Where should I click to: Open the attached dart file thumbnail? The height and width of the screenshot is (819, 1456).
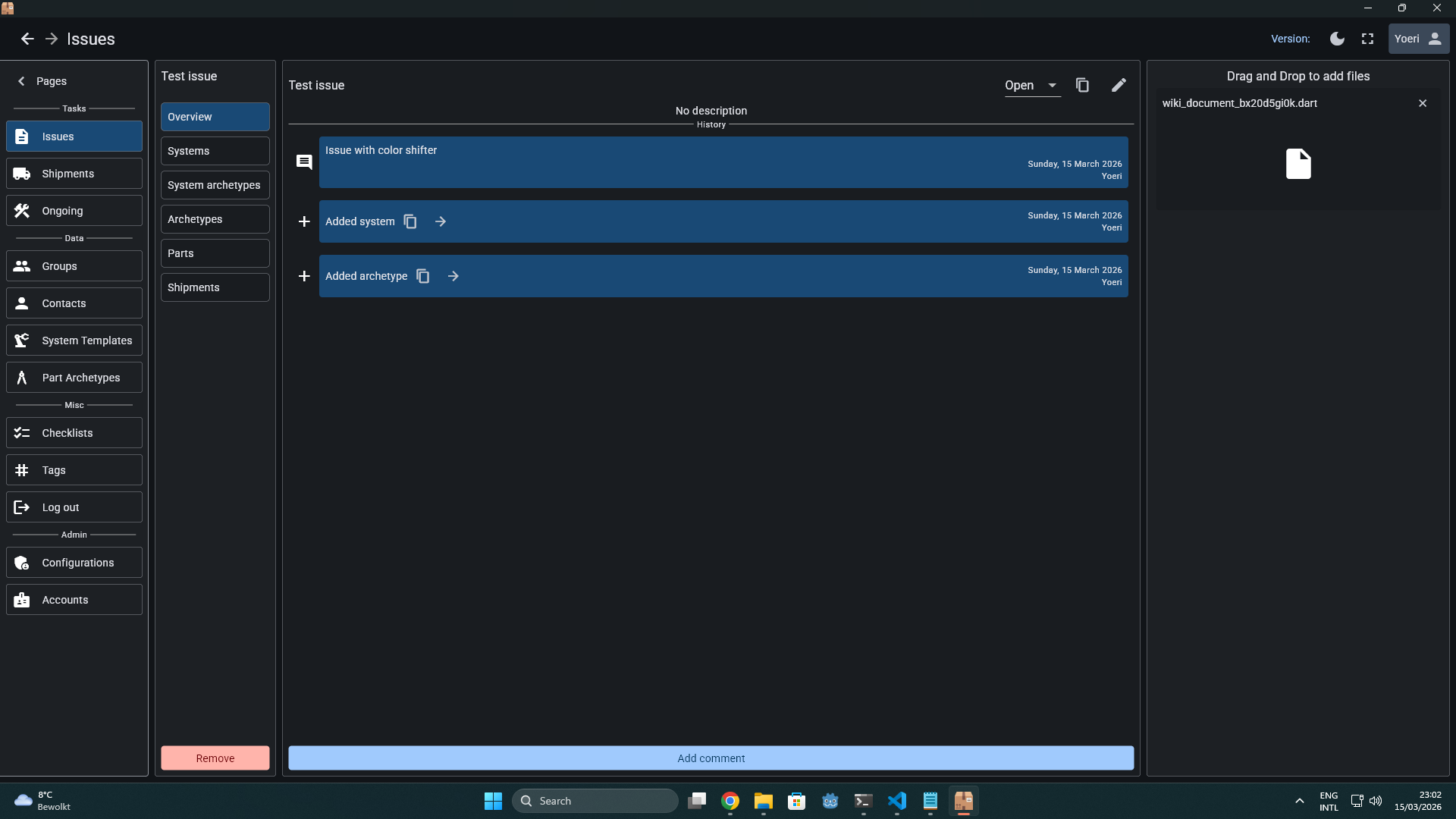1298,164
